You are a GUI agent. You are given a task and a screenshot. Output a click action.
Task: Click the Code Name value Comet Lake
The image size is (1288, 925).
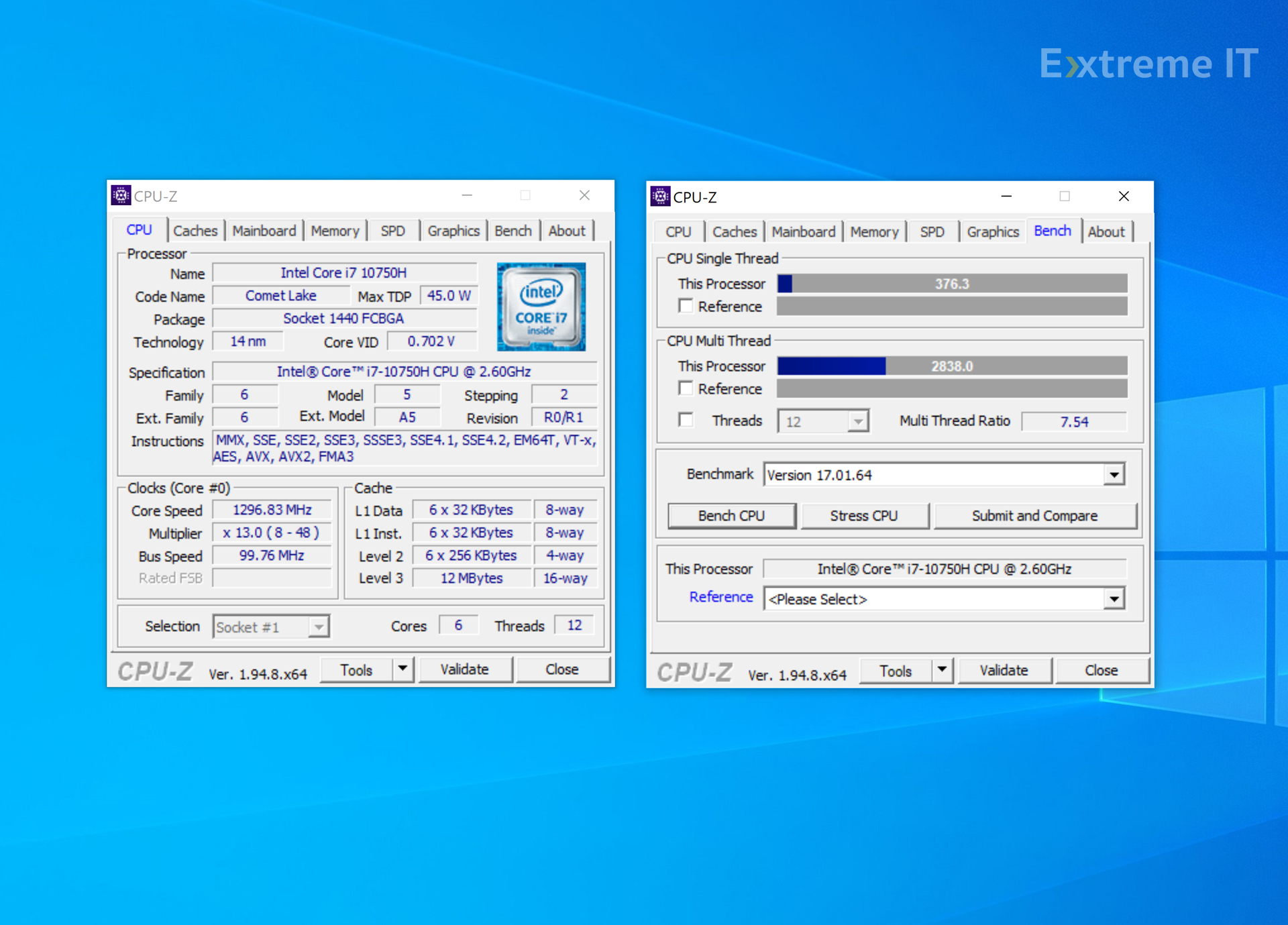[x=280, y=296]
